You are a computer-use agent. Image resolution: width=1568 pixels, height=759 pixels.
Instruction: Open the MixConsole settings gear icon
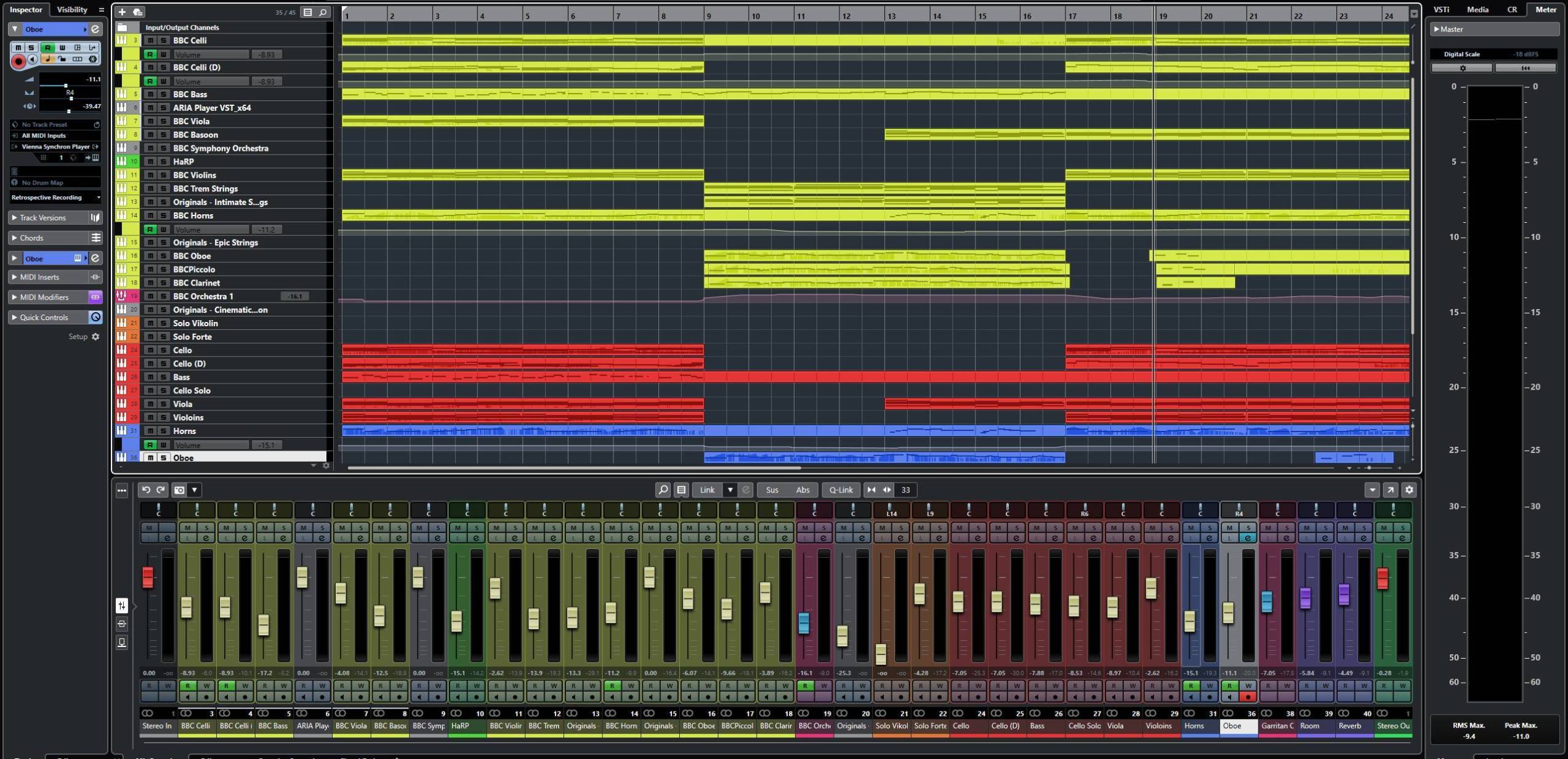(1409, 490)
